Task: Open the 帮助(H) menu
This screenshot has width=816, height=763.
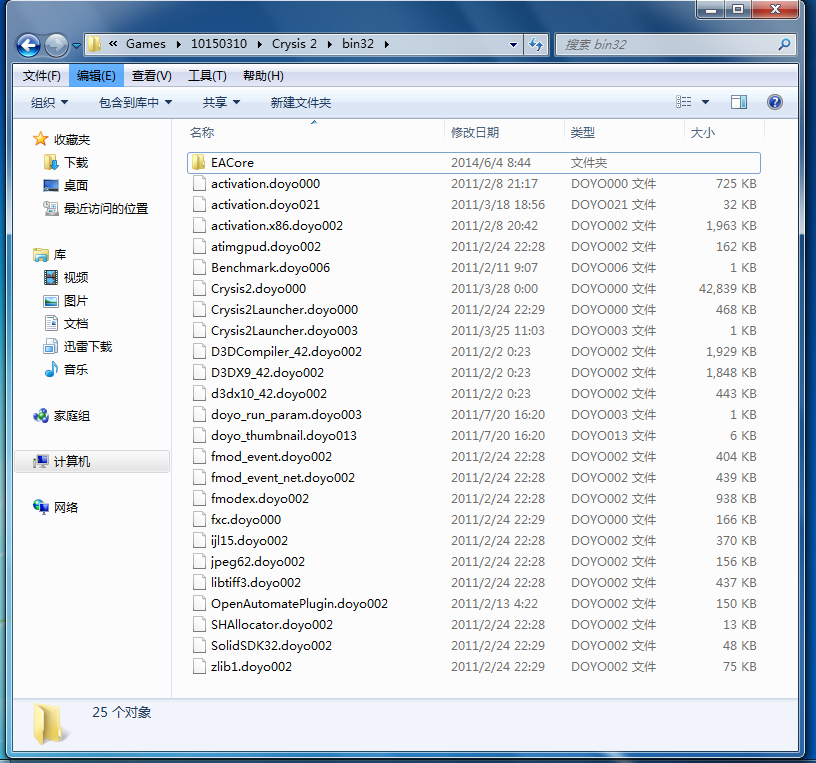Action: click(263, 76)
